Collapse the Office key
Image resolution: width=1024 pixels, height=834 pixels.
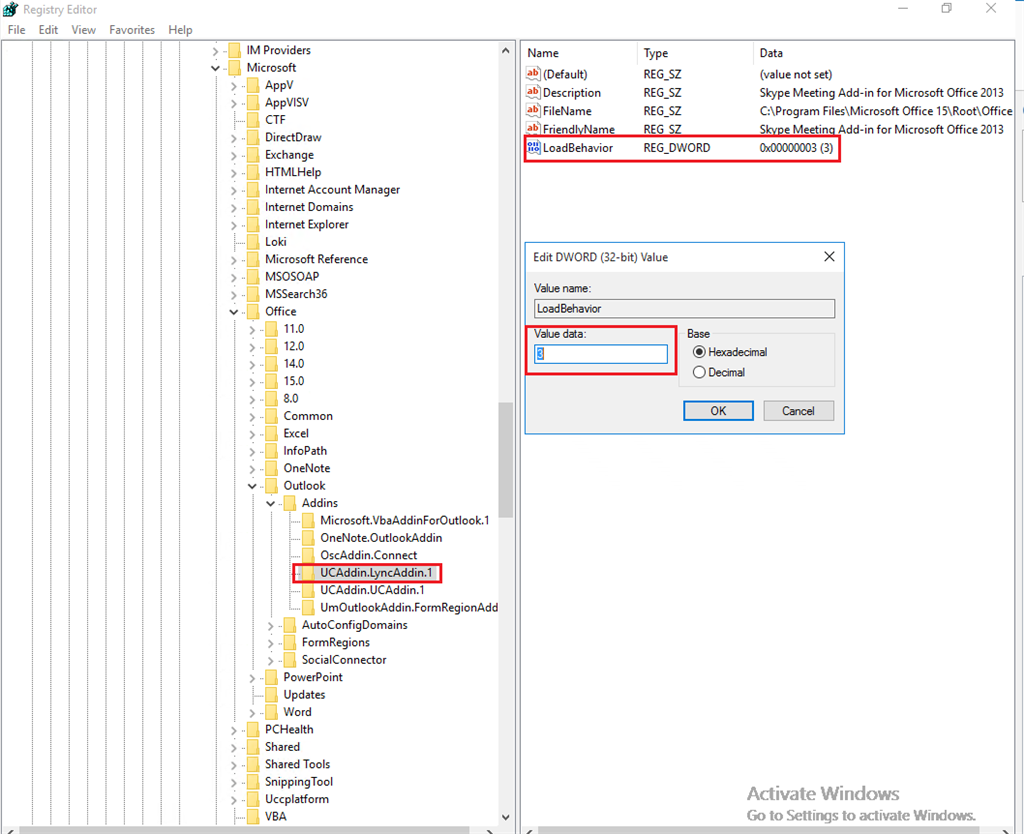(x=234, y=312)
